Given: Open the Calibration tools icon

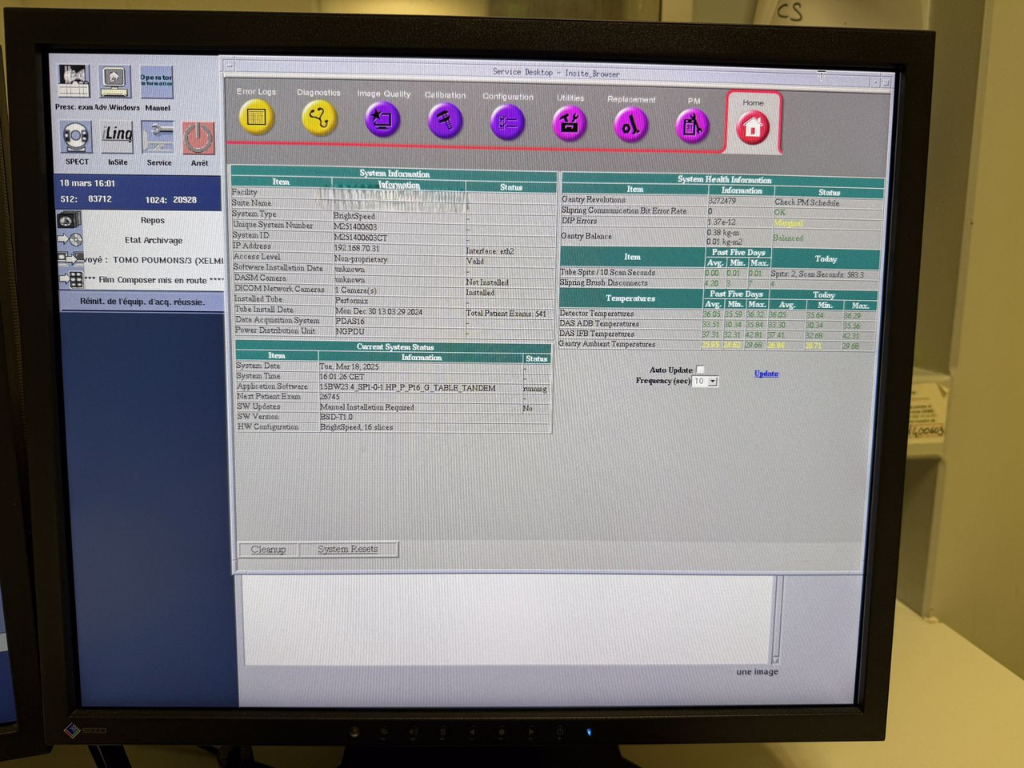Looking at the screenshot, I should click(x=445, y=120).
